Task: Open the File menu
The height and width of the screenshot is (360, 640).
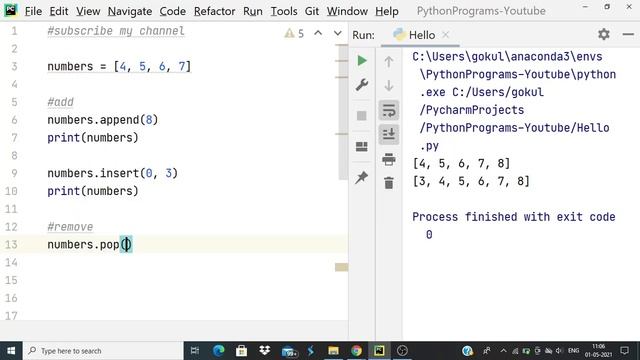Action: 33,11
